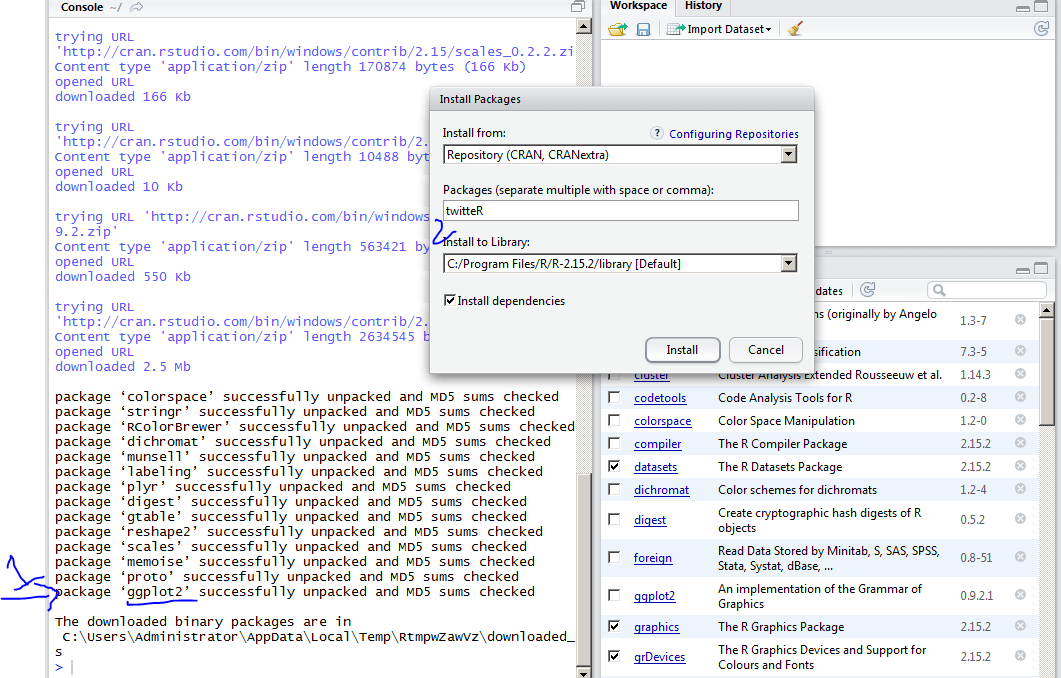Remove the codetools package via its x icon
1061x678 pixels.
(1020, 397)
